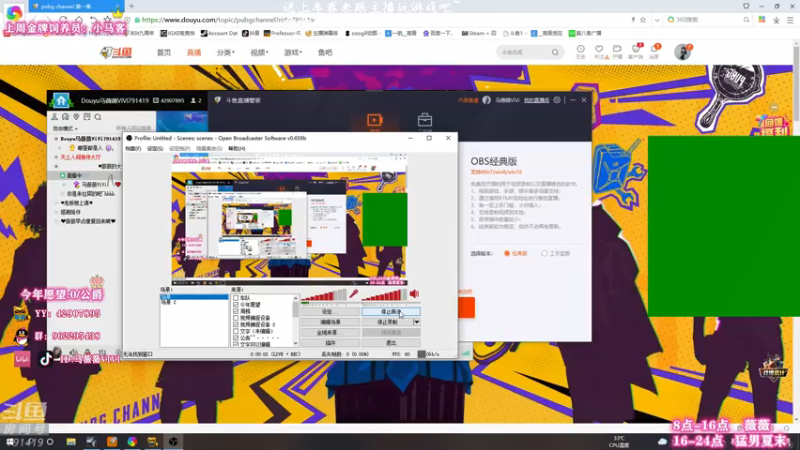
Task: Adjust the microphone volume meter in OBS
Action: [324, 295]
